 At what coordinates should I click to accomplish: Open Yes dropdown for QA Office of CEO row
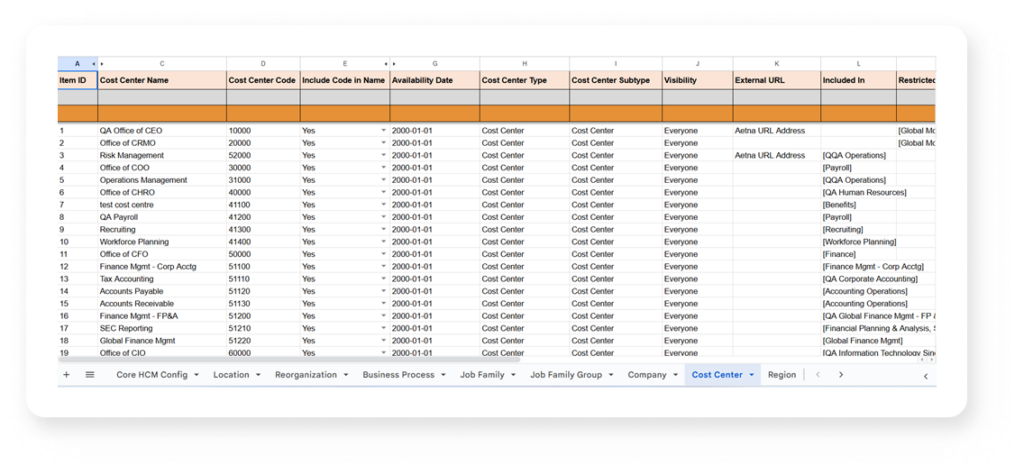pyautogui.click(x=384, y=131)
